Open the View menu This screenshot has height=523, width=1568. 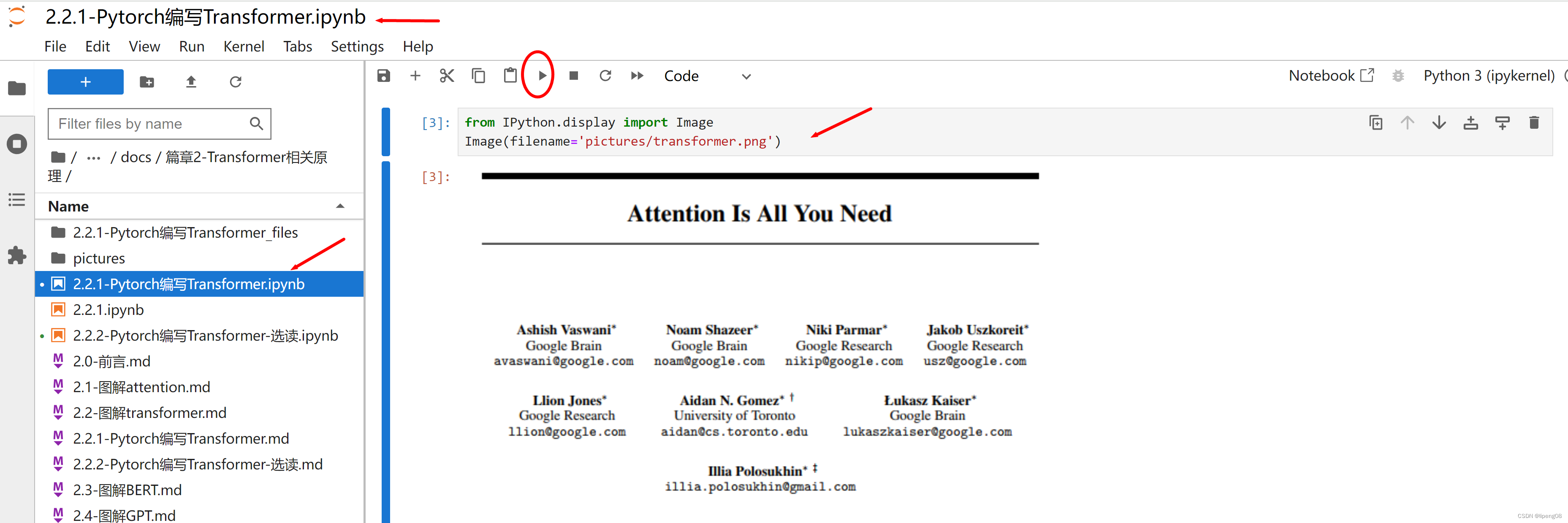tap(144, 46)
